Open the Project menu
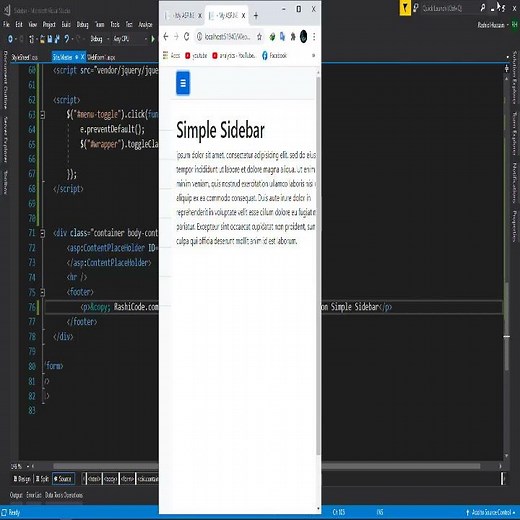Screen dimensions: 520x520 tap(49, 24)
